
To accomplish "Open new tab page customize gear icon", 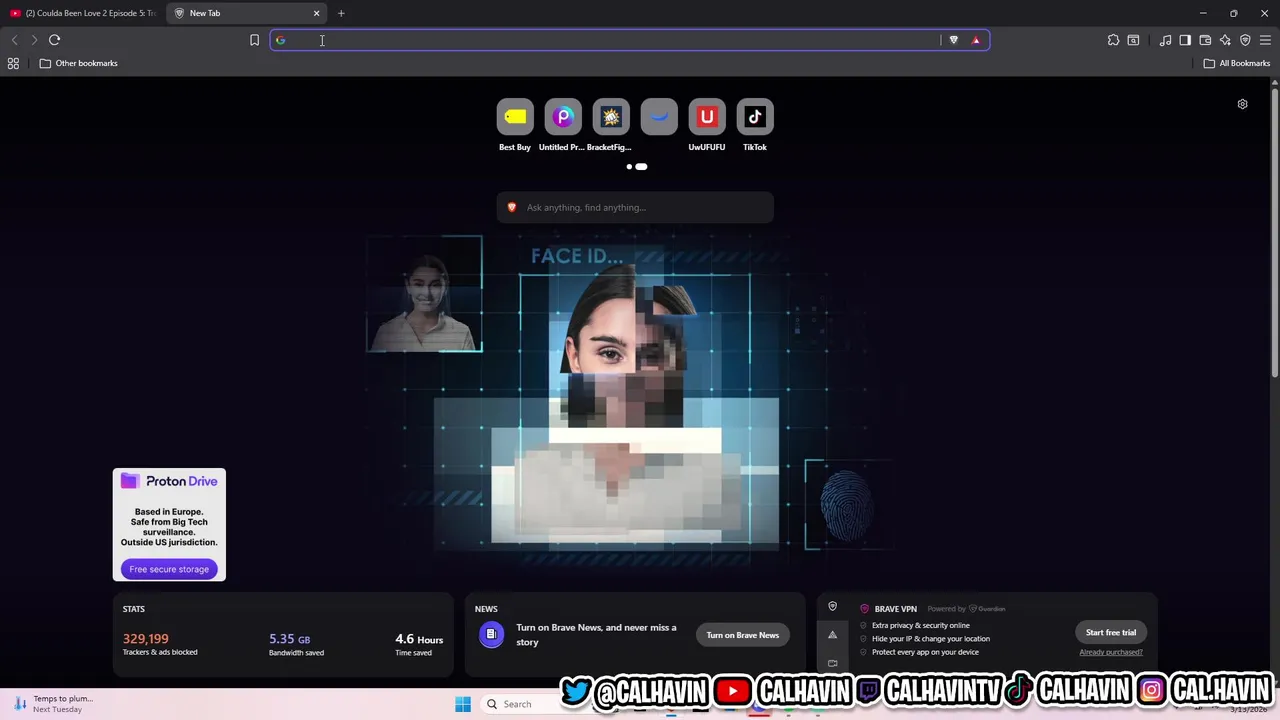I will click(x=1242, y=104).
